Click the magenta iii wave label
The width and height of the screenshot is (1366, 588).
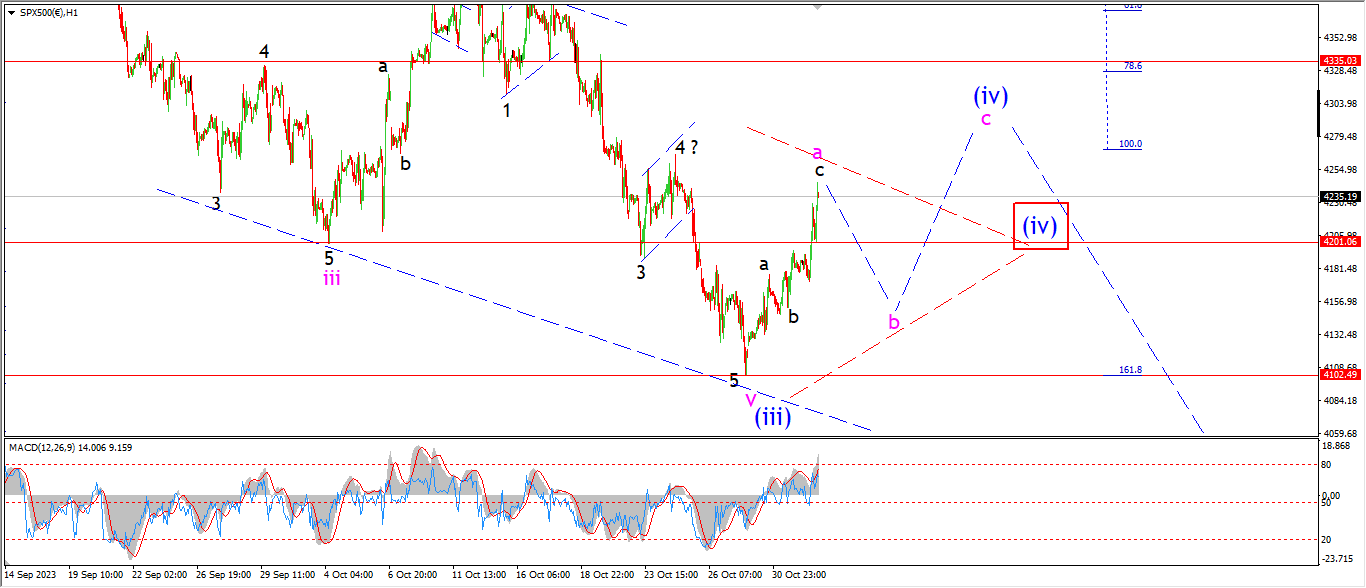331,279
